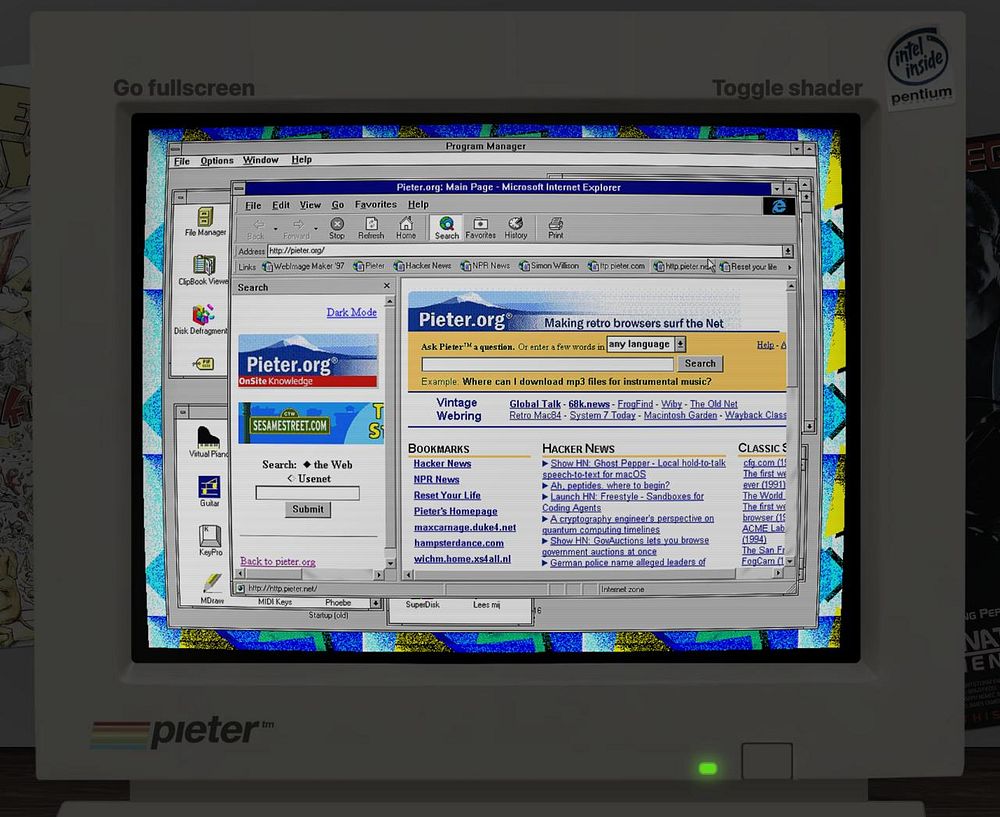Open the Go menu in Internet Explorer
This screenshot has width=1000, height=817.
(x=337, y=205)
